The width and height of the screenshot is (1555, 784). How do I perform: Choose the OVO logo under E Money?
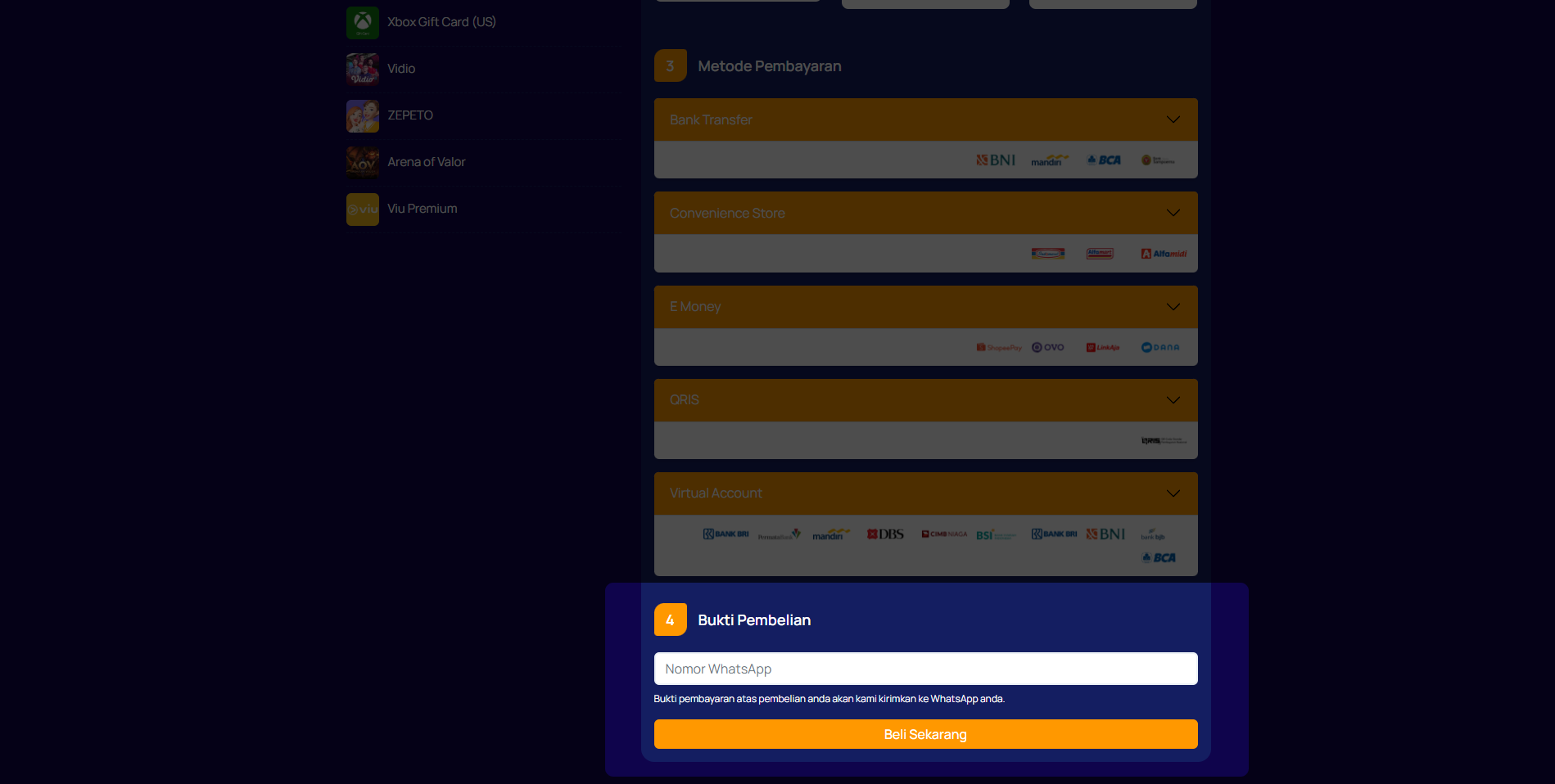[x=1048, y=348]
